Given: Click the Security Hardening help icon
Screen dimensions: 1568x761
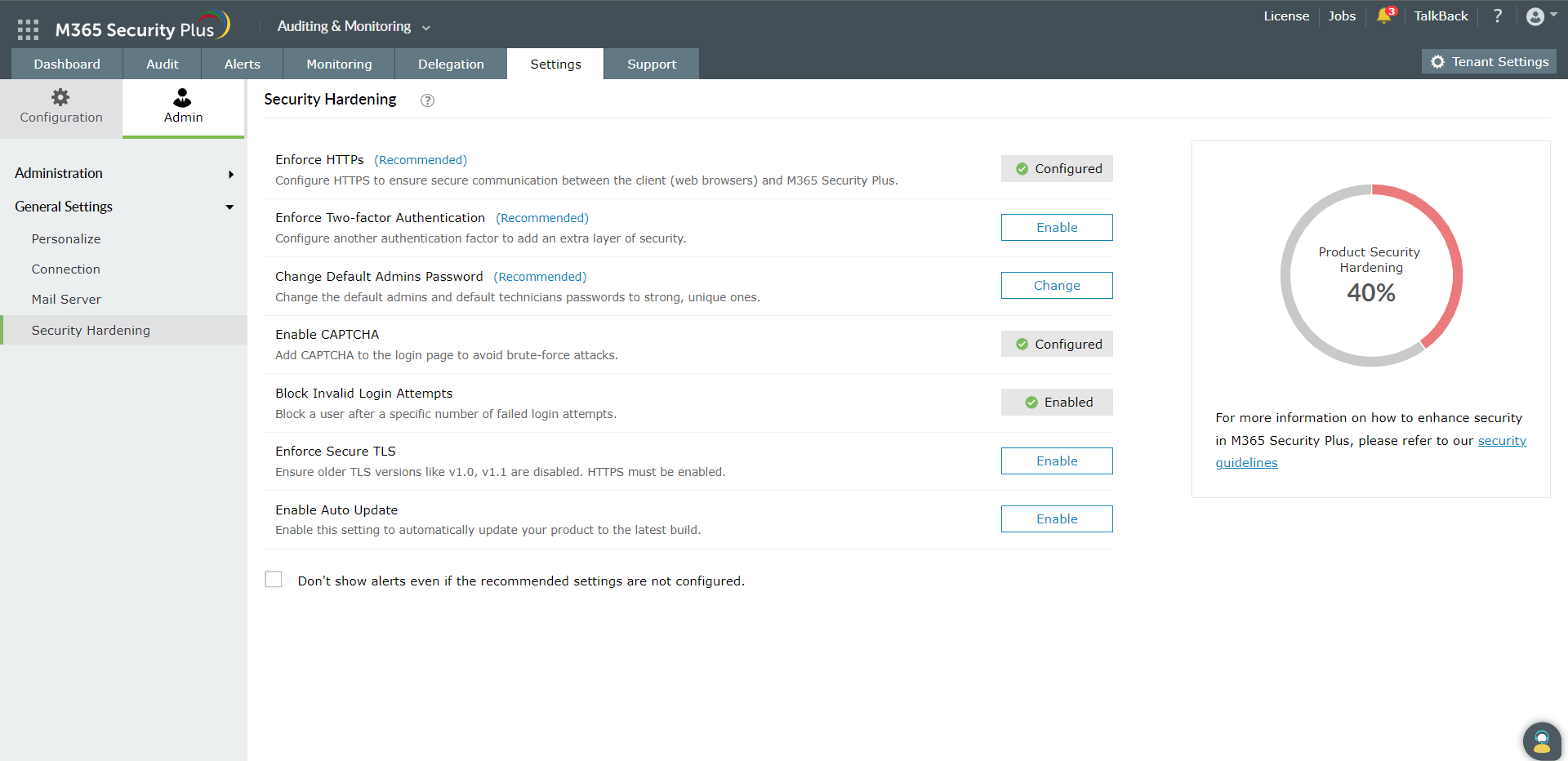Looking at the screenshot, I should coord(427,100).
